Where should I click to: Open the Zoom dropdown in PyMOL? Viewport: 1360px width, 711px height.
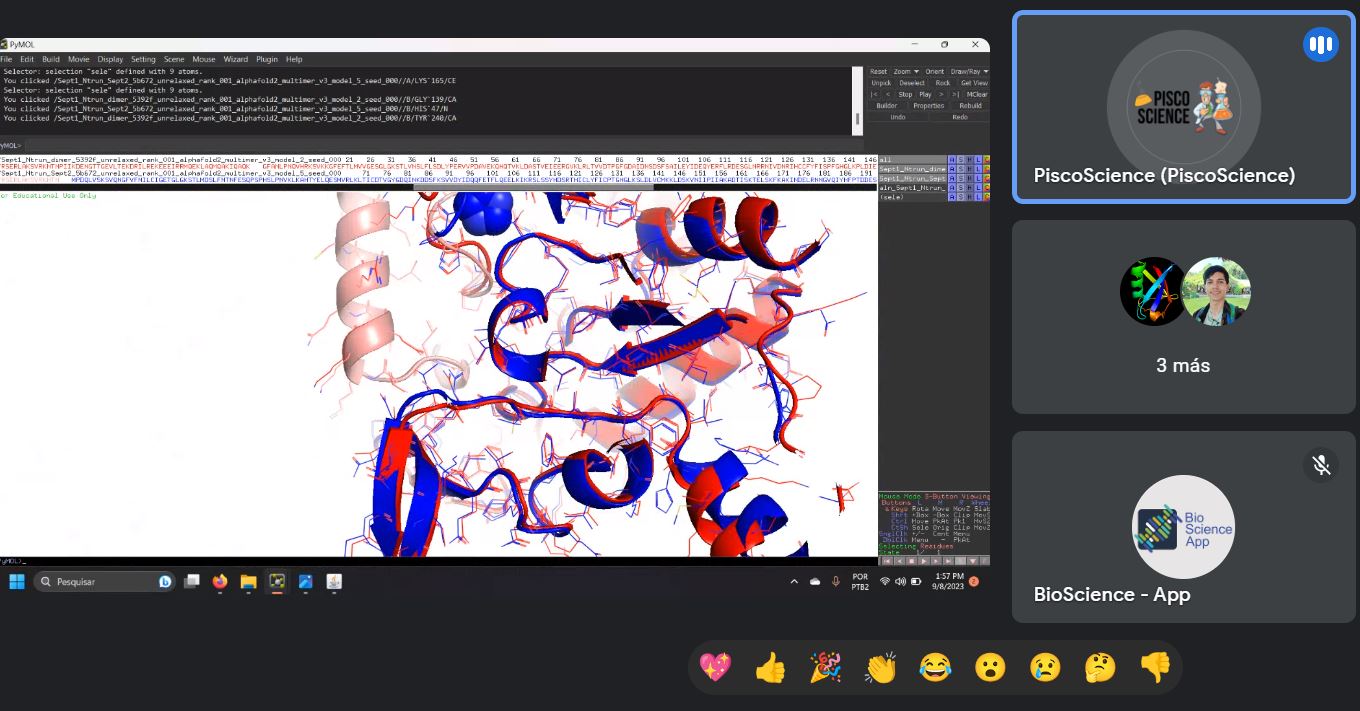[905, 72]
